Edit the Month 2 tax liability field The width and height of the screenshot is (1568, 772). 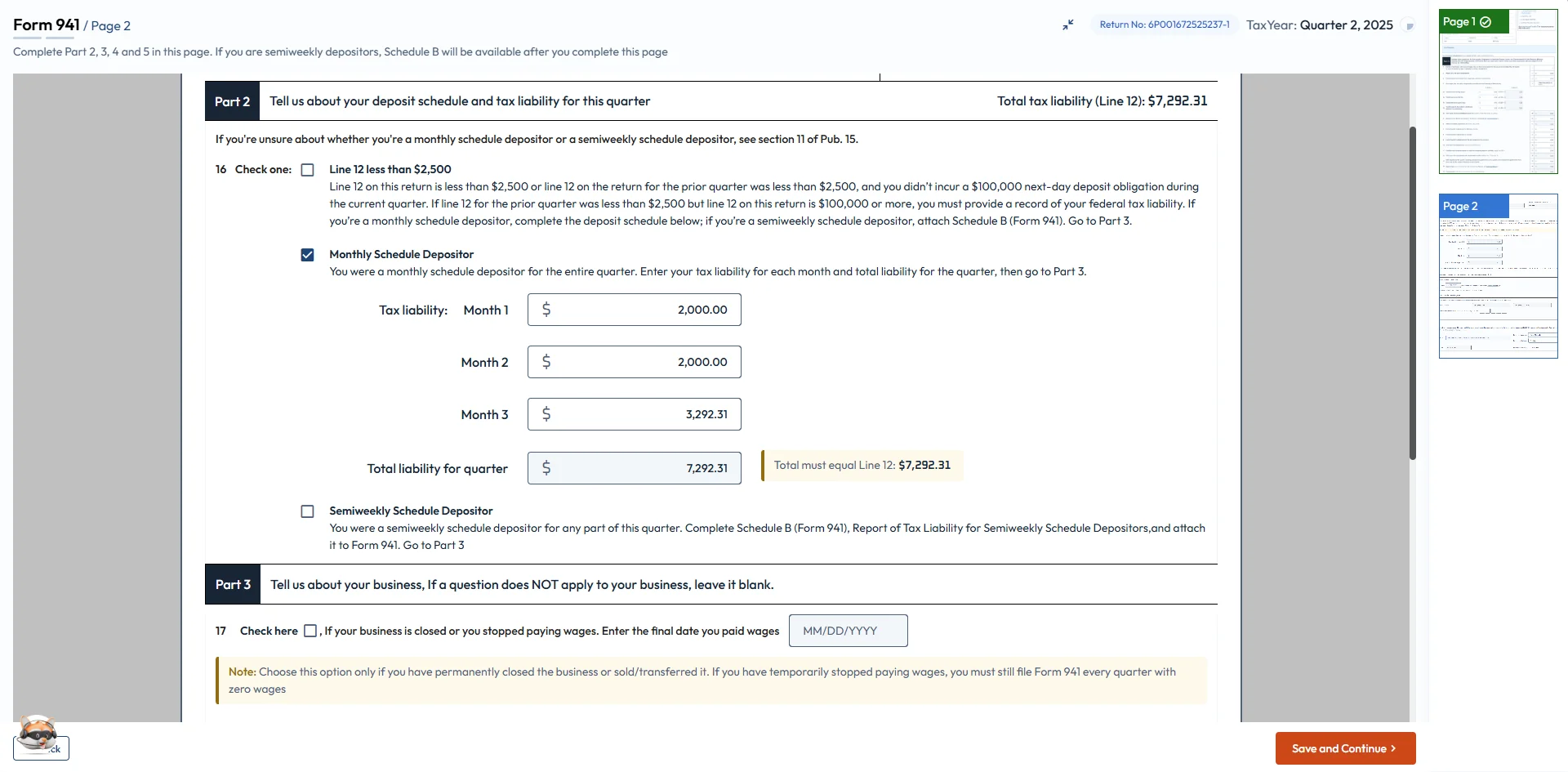(635, 362)
